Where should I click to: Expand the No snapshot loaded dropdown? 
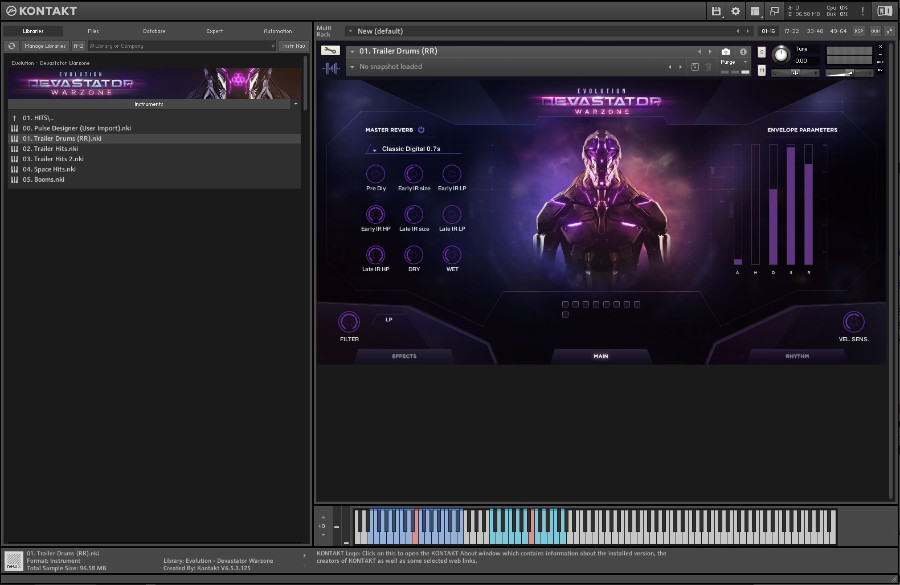click(x=353, y=67)
